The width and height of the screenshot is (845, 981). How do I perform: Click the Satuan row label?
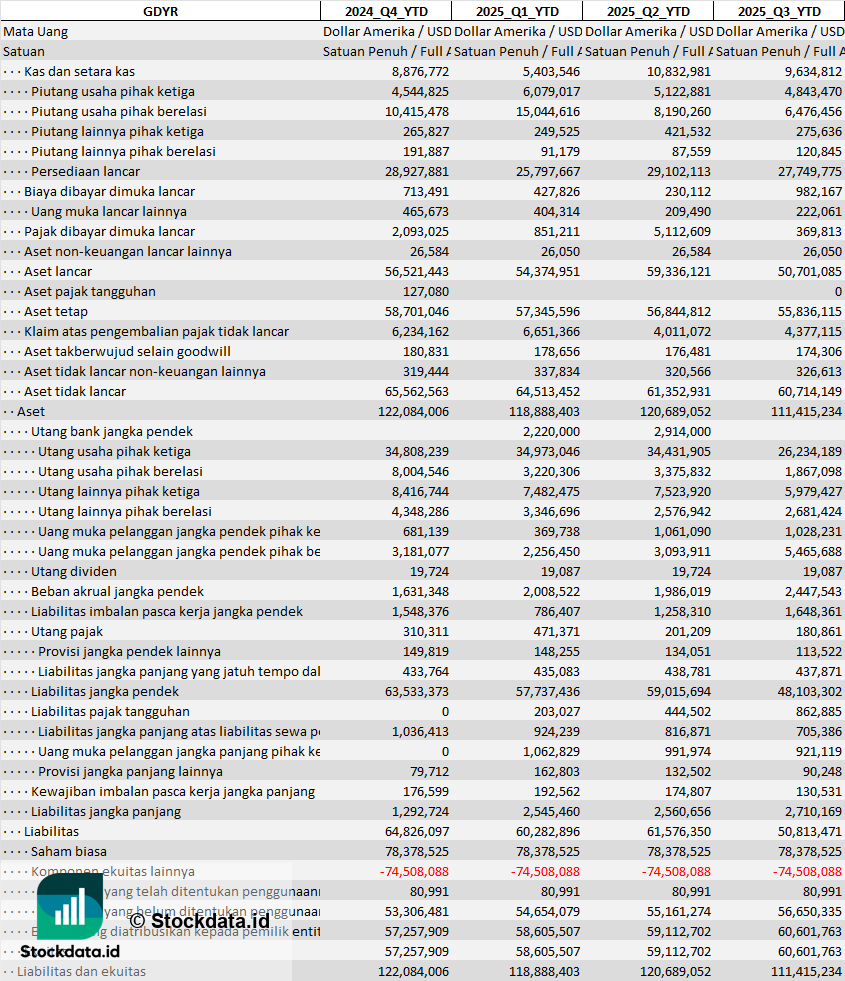pos(24,51)
